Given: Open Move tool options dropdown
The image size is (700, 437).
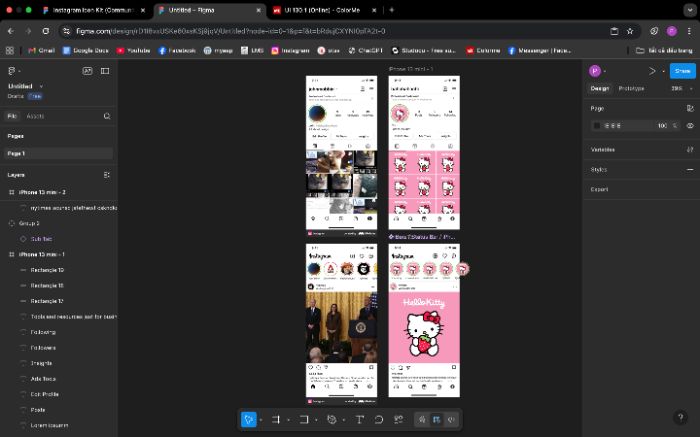Looking at the screenshot, I should [261, 420].
